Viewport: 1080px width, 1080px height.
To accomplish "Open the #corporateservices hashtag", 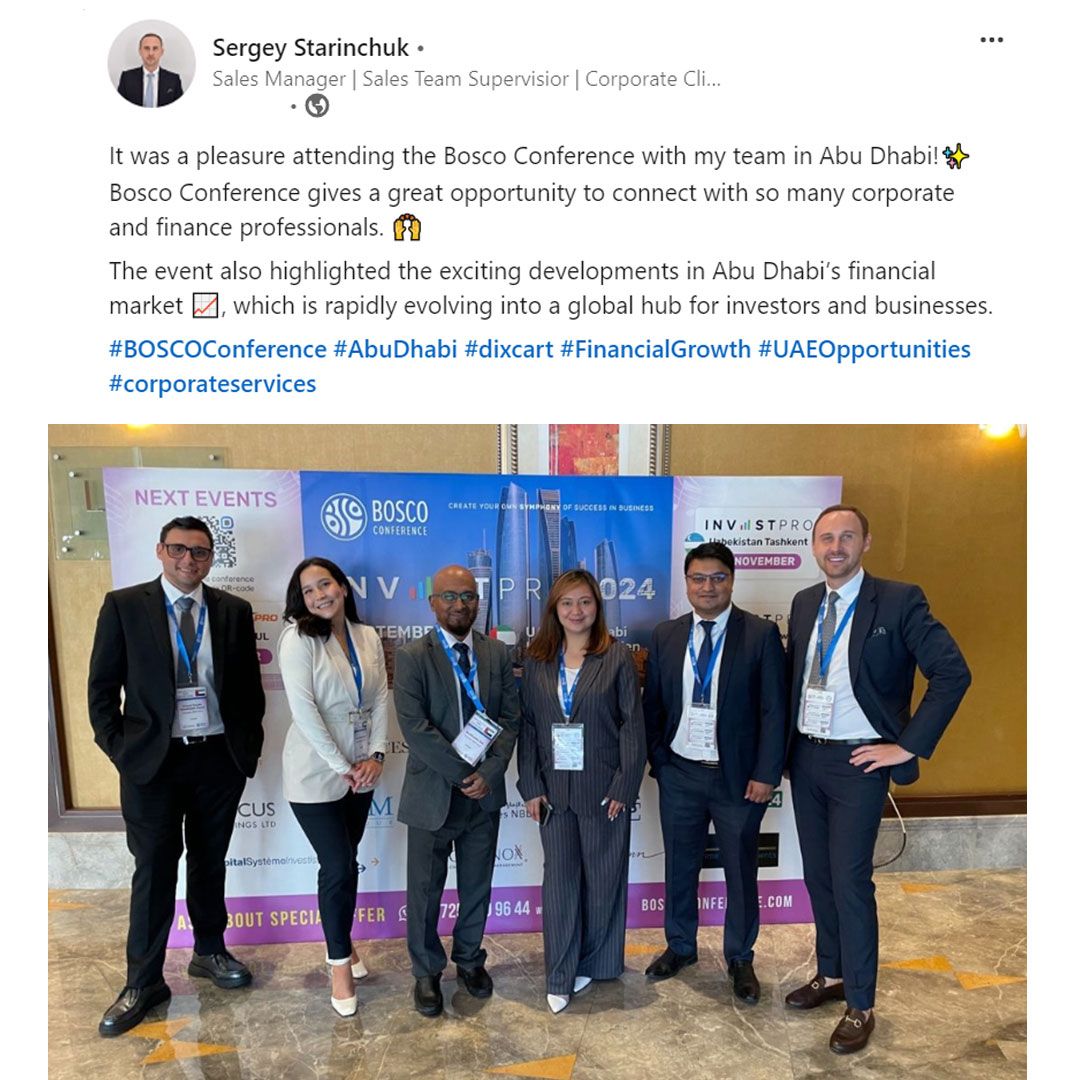I will 212,384.
